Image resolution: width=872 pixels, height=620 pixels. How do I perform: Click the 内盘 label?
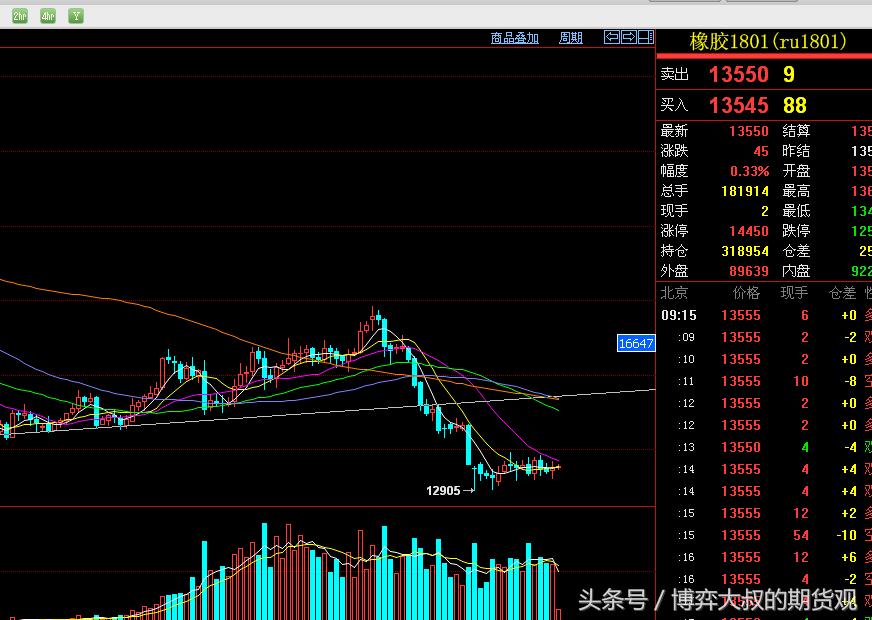[796, 271]
